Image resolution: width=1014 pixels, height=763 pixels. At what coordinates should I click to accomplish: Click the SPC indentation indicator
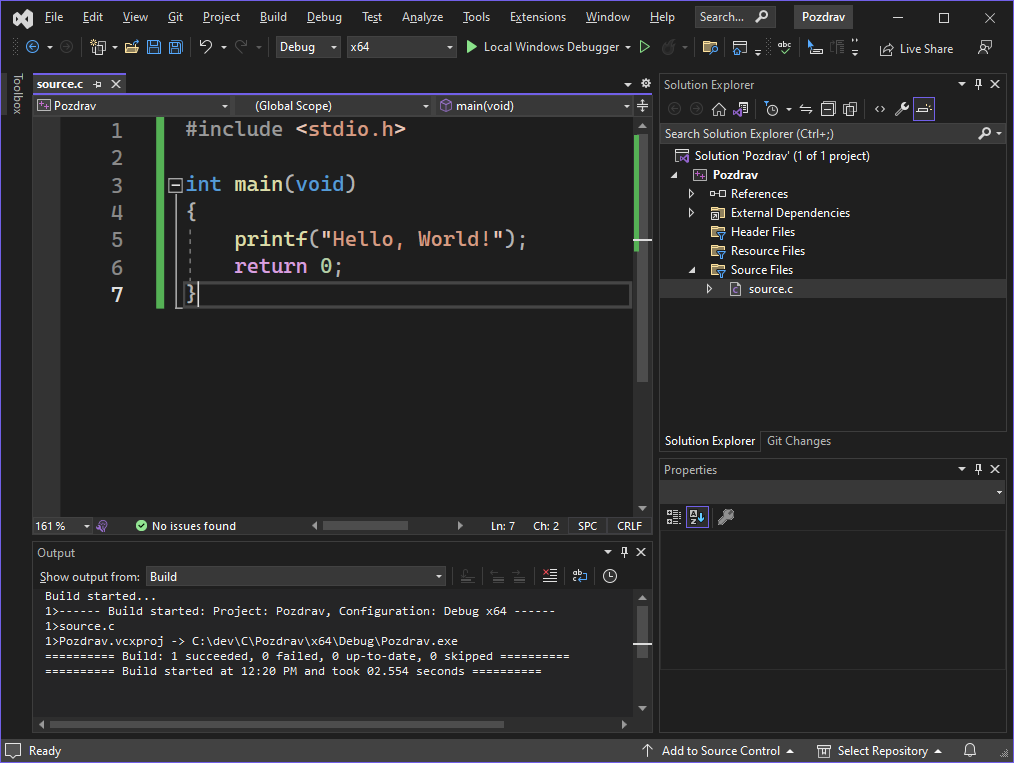click(587, 526)
